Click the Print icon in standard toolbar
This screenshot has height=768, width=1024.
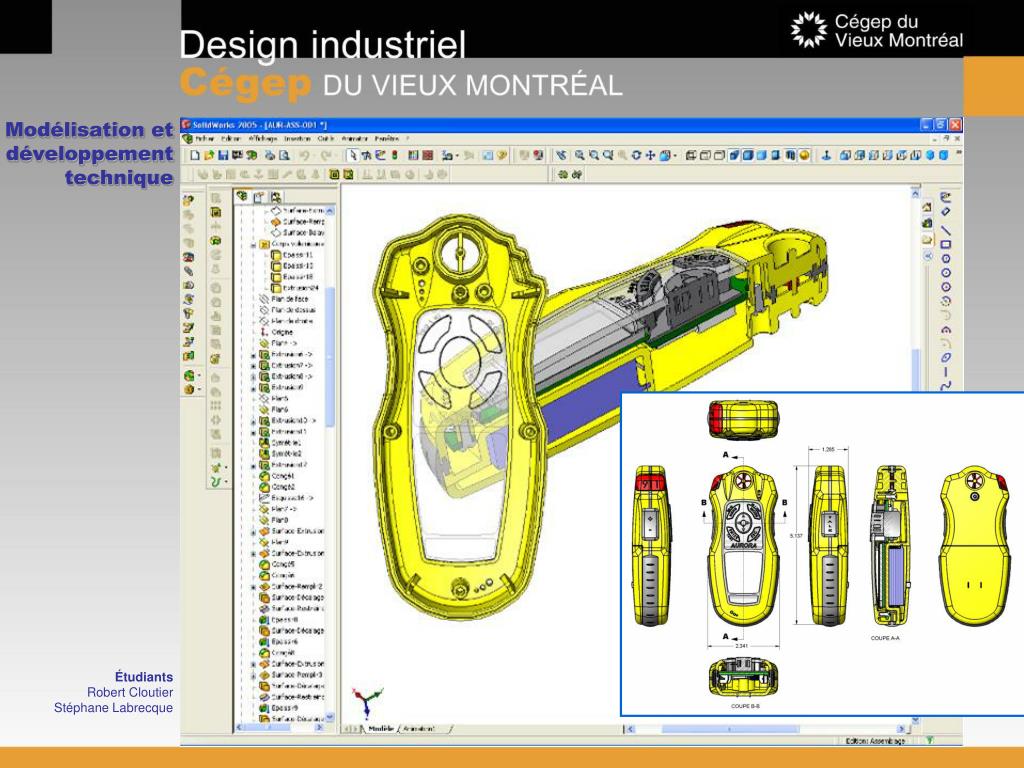tap(270, 155)
